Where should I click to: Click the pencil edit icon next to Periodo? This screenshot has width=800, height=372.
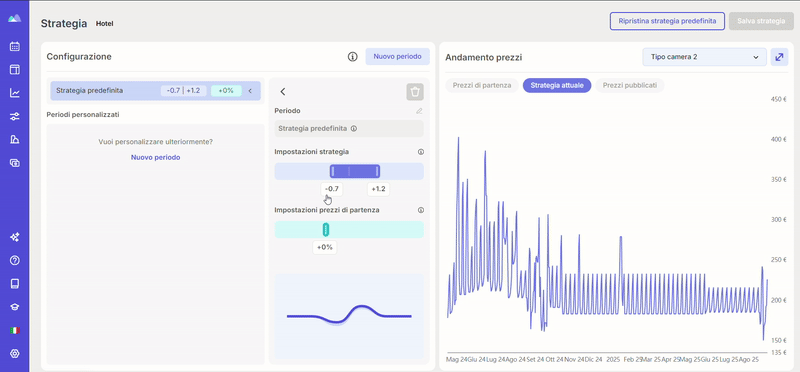coord(419,111)
